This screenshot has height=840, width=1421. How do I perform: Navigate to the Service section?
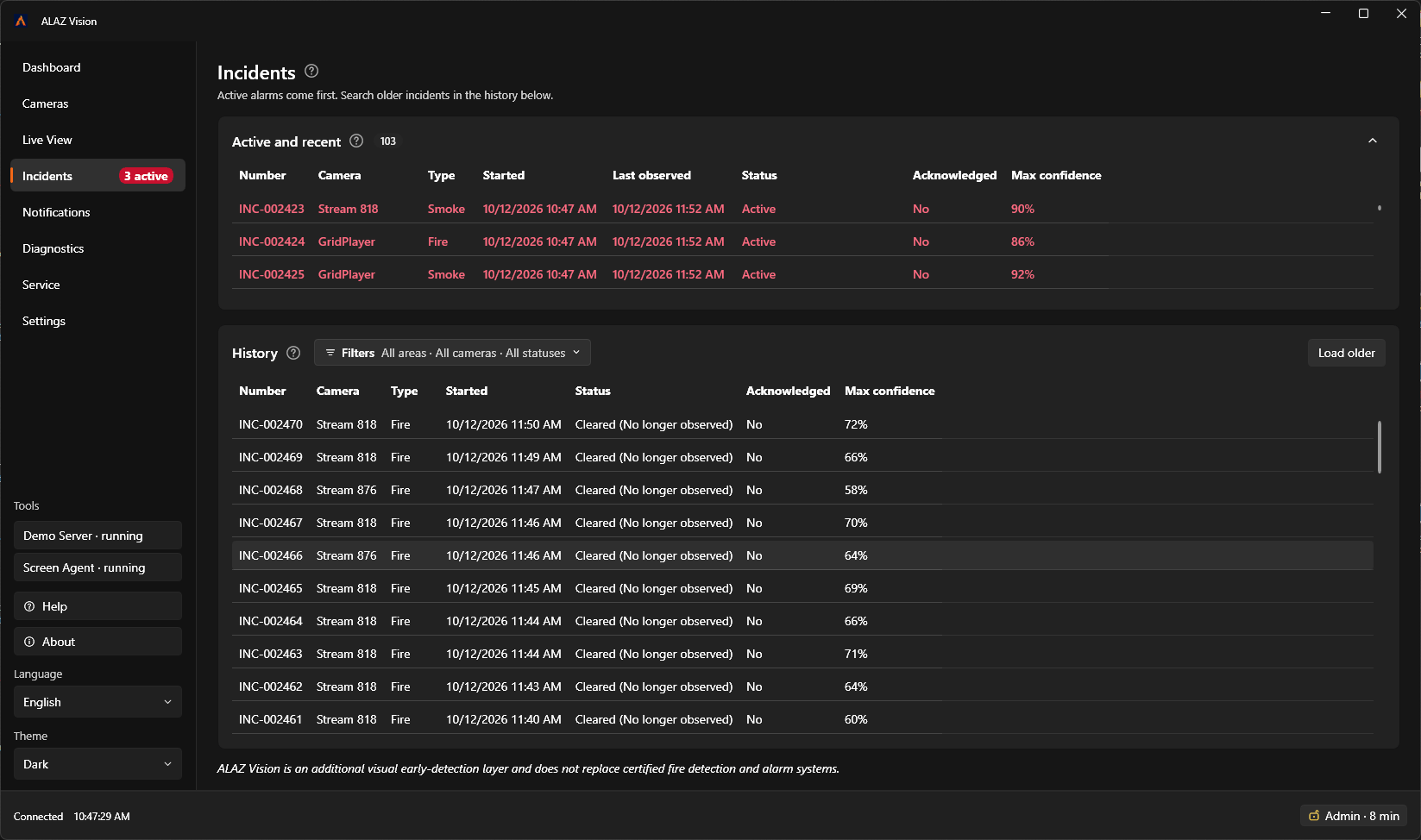click(x=97, y=285)
